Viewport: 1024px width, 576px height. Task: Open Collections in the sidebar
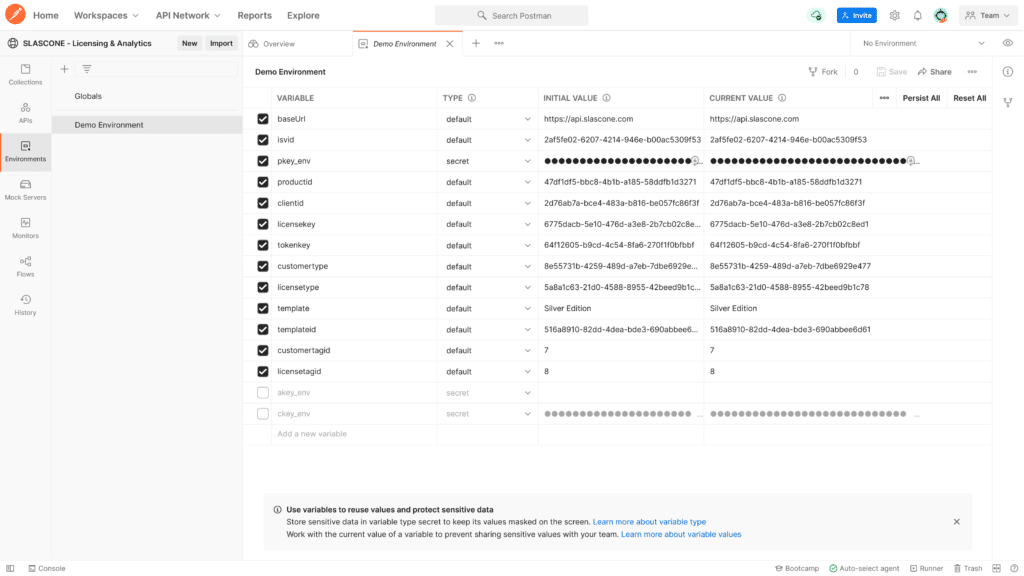point(25,74)
